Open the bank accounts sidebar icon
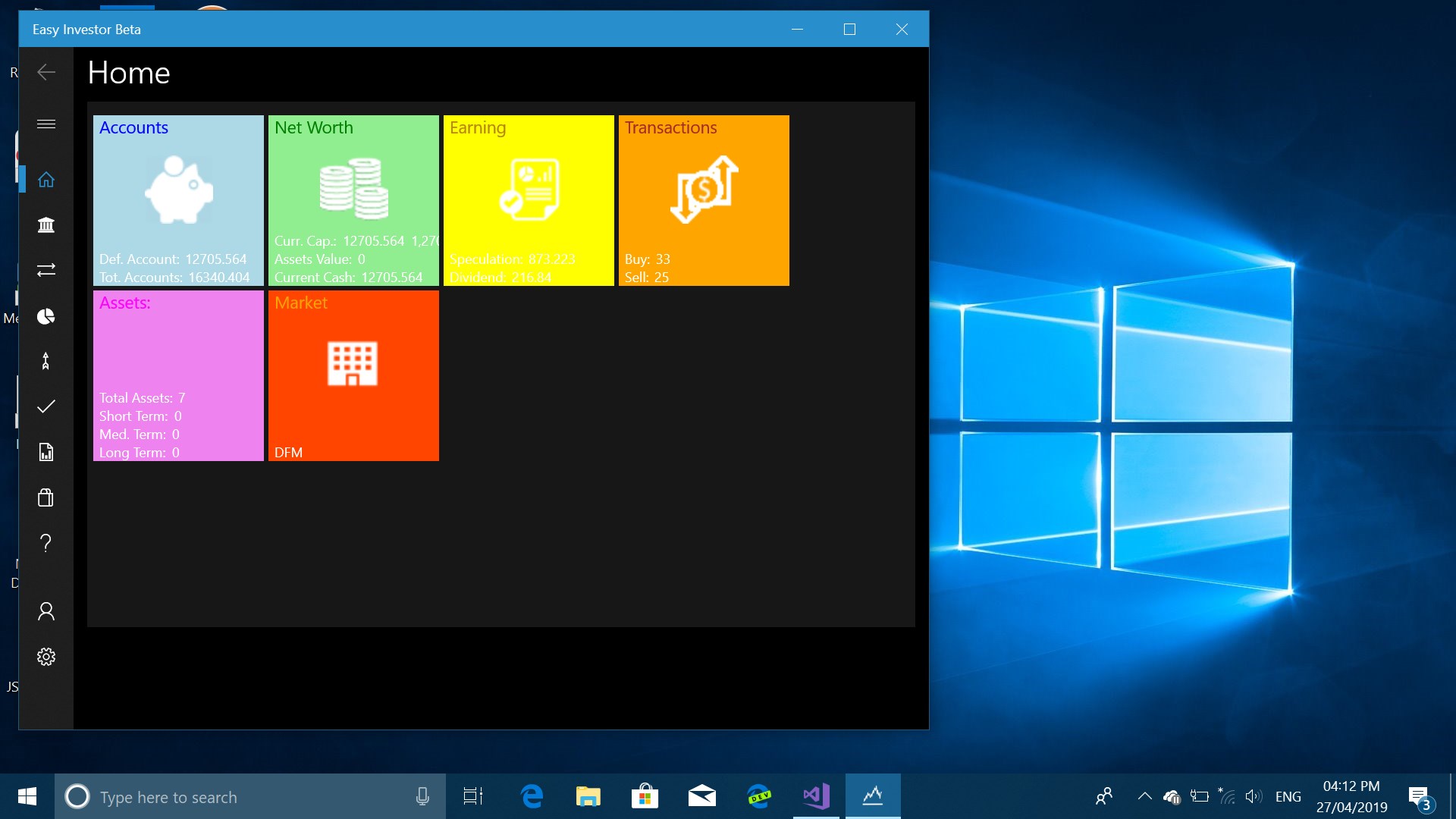1456x819 pixels. 46,225
